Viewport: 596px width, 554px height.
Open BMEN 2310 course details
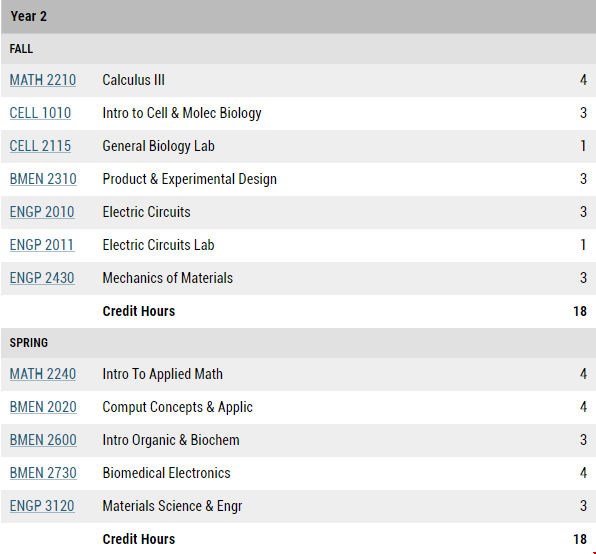[x=43, y=179]
